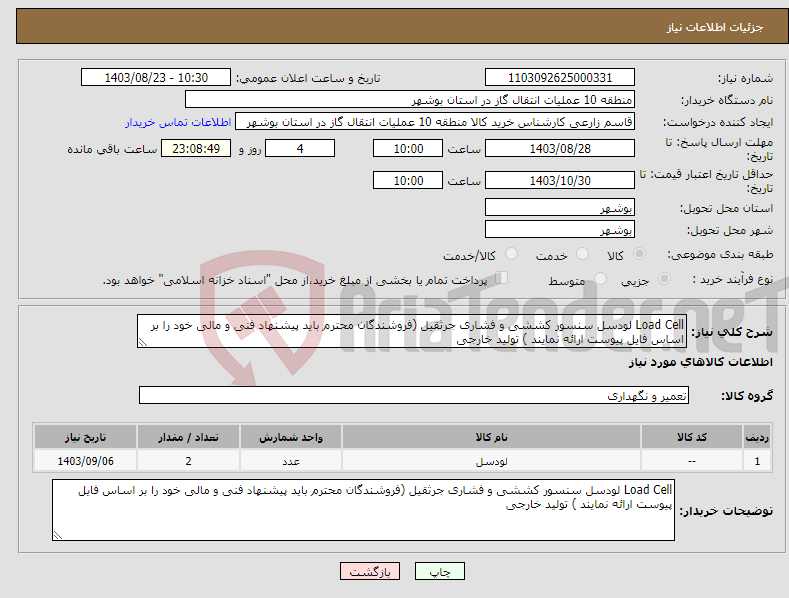Click the نام کالا column header
This screenshot has height=598, width=789.
click(491, 437)
